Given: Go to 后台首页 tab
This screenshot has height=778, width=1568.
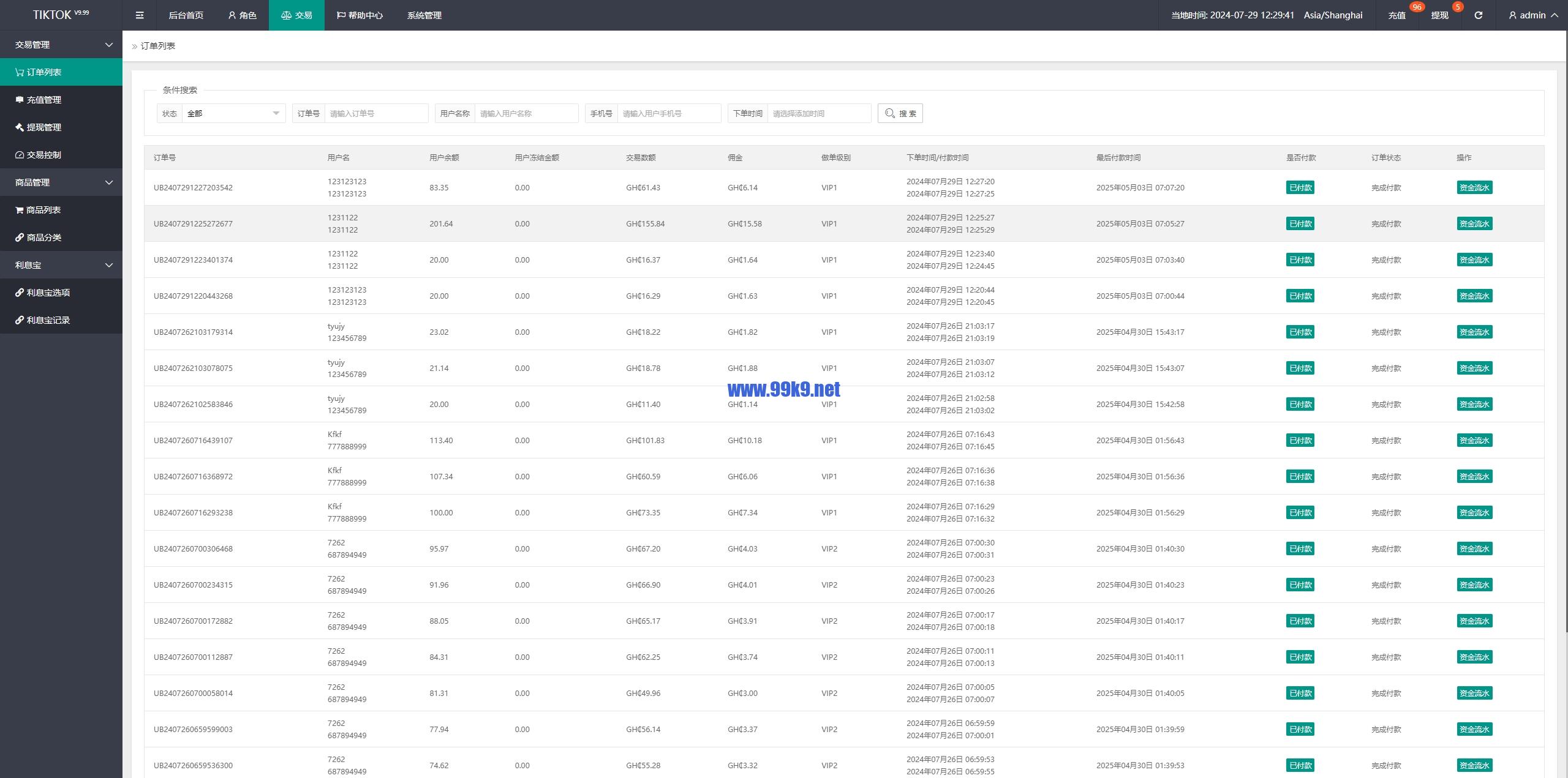Looking at the screenshot, I should point(186,15).
